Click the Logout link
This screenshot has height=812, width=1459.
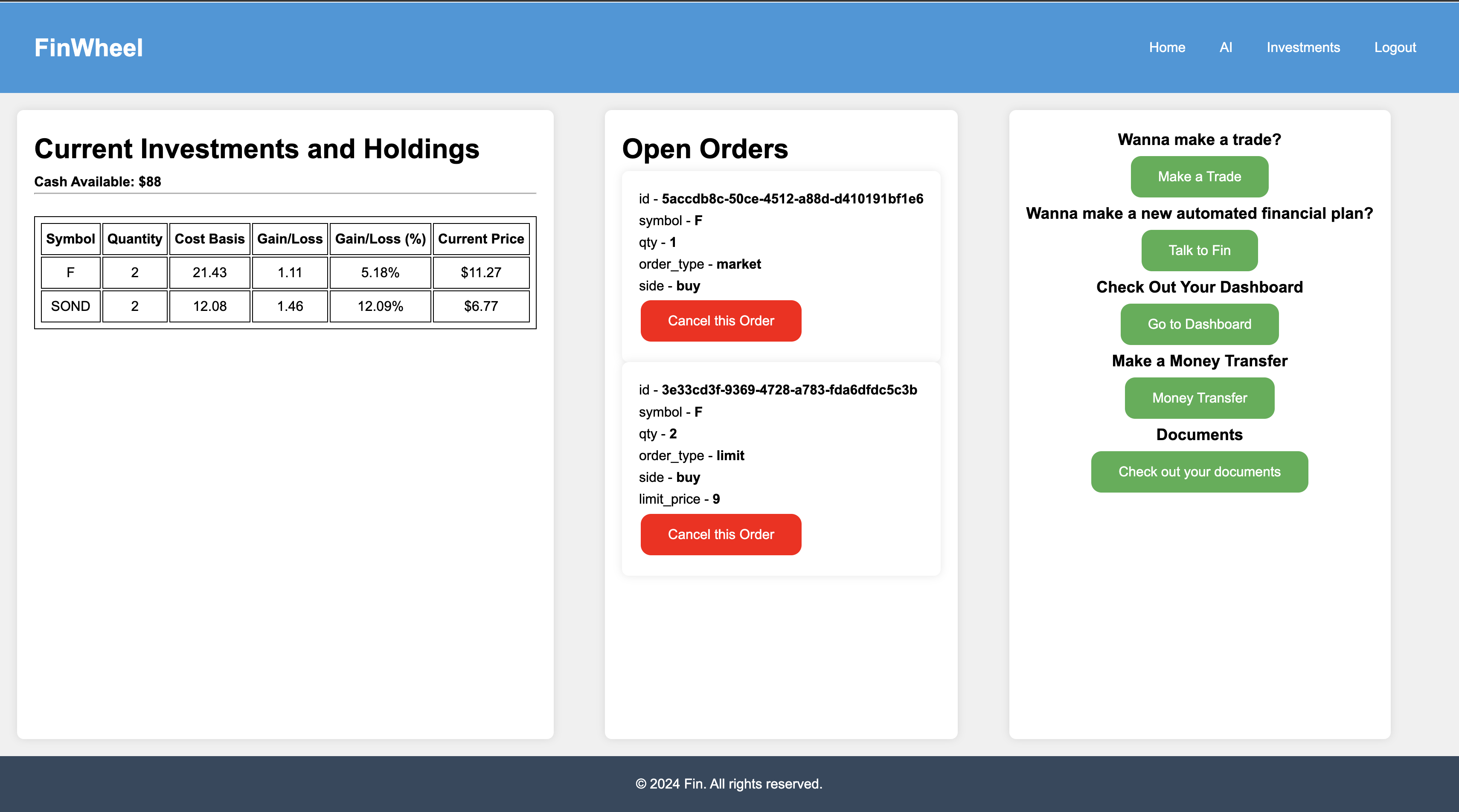tap(1395, 48)
